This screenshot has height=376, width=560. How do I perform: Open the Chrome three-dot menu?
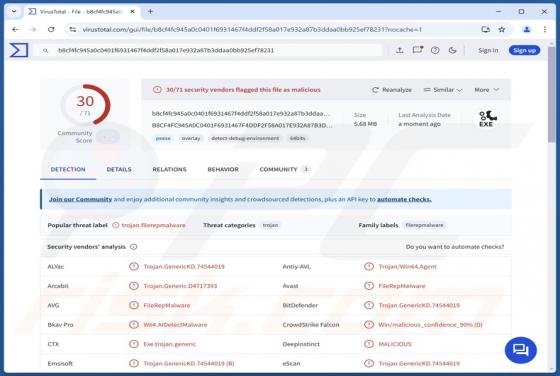click(x=545, y=30)
